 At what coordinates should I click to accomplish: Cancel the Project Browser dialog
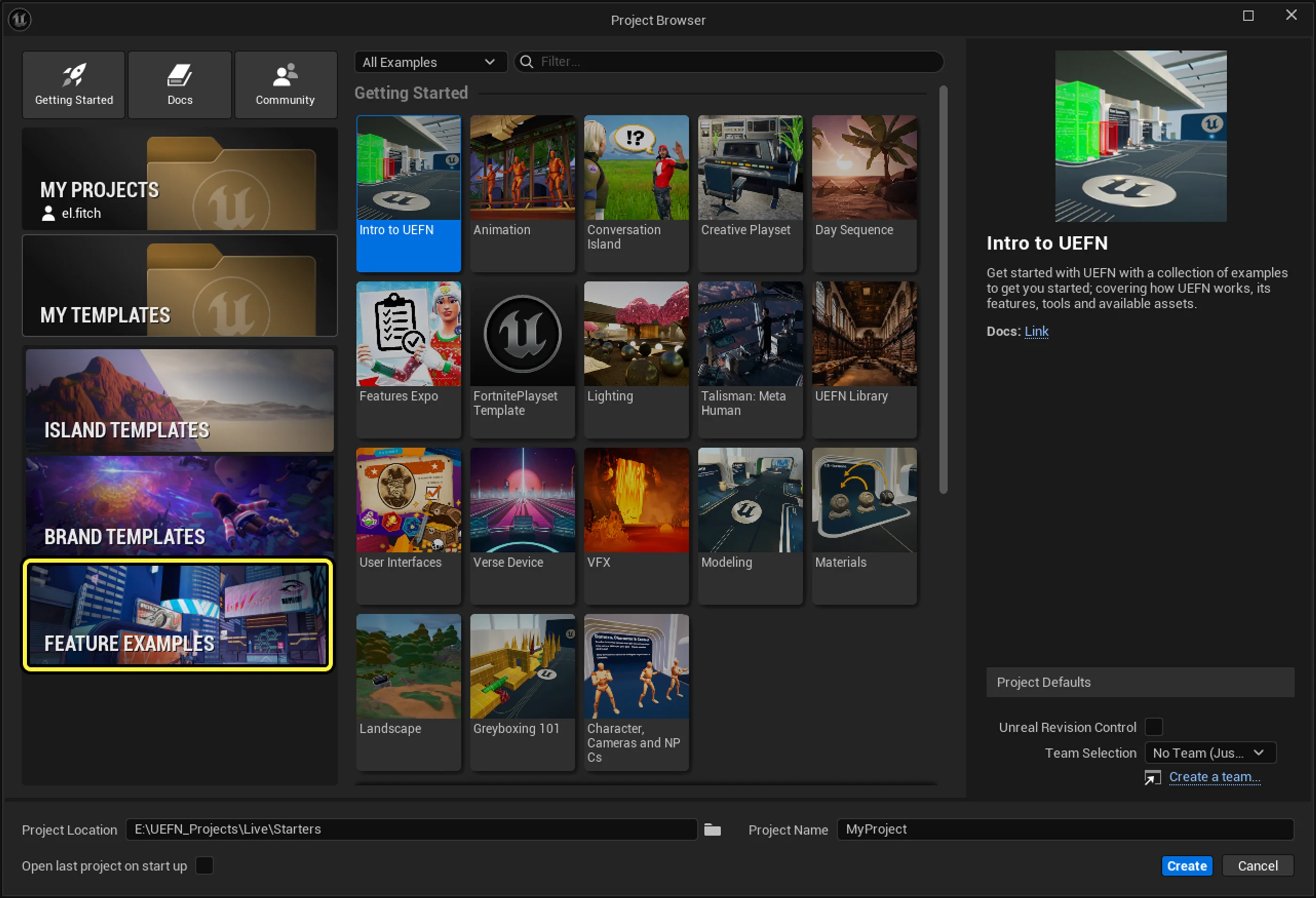(x=1258, y=867)
